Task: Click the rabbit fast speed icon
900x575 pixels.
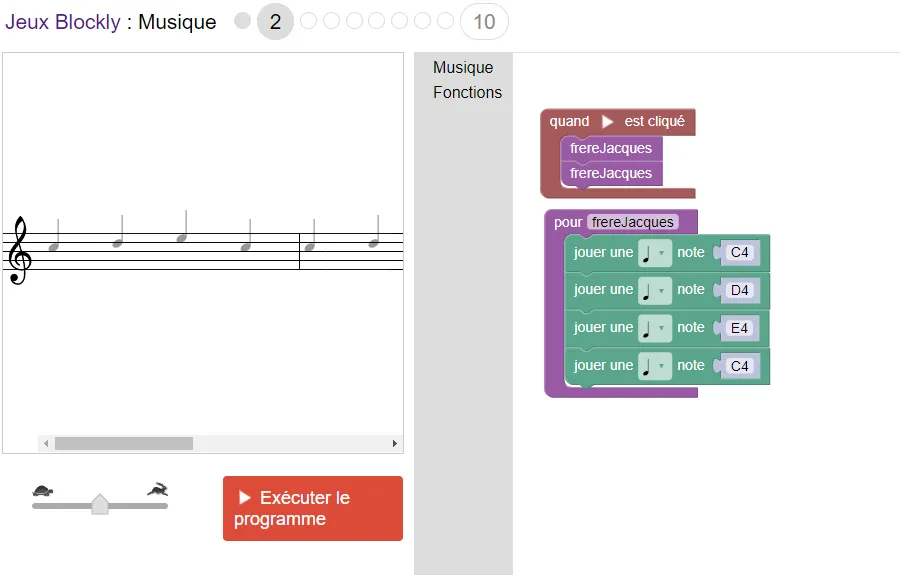Action: tap(158, 489)
